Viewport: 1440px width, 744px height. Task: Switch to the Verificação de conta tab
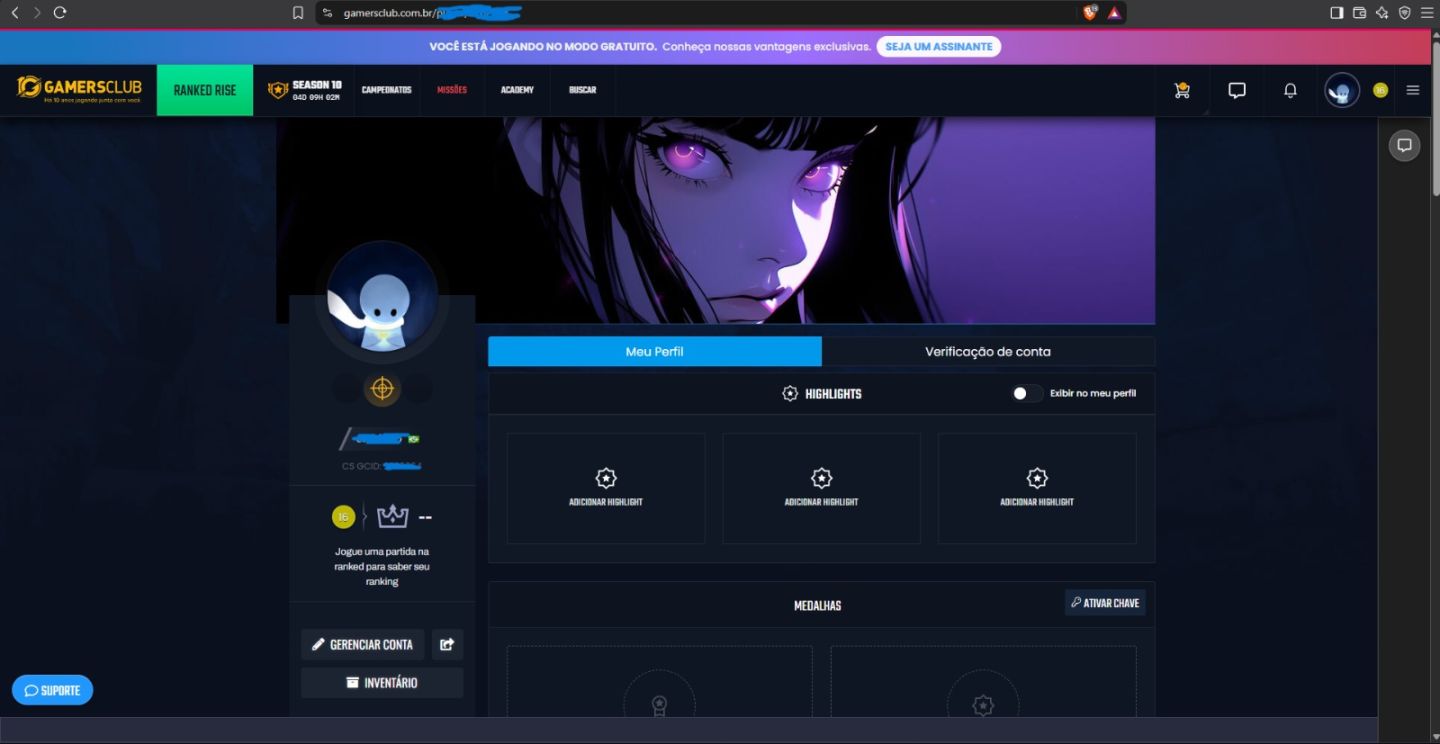[988, 352]
